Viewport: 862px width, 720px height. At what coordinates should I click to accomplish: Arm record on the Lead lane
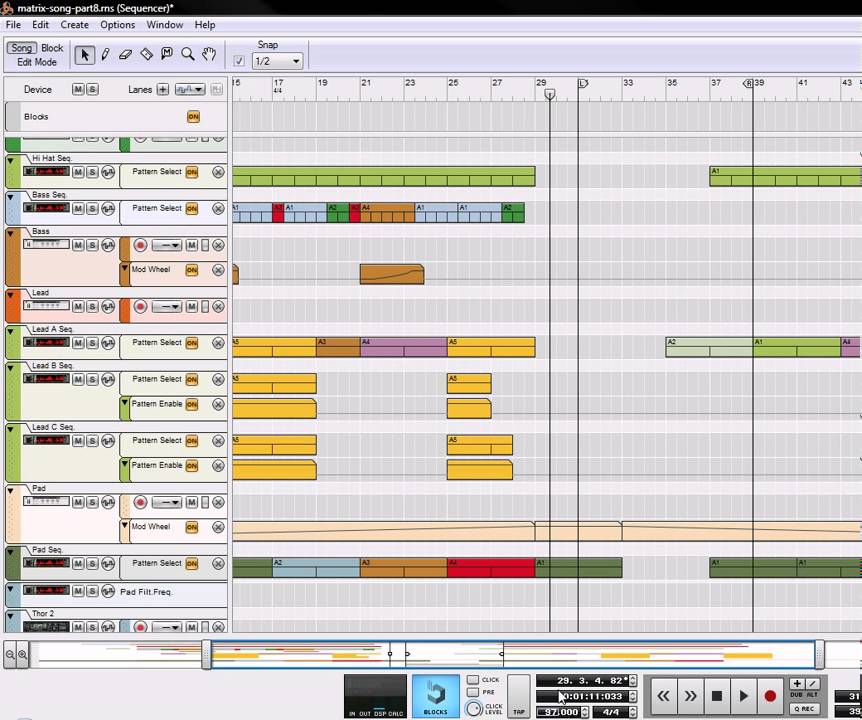click(x=140, y=306)
